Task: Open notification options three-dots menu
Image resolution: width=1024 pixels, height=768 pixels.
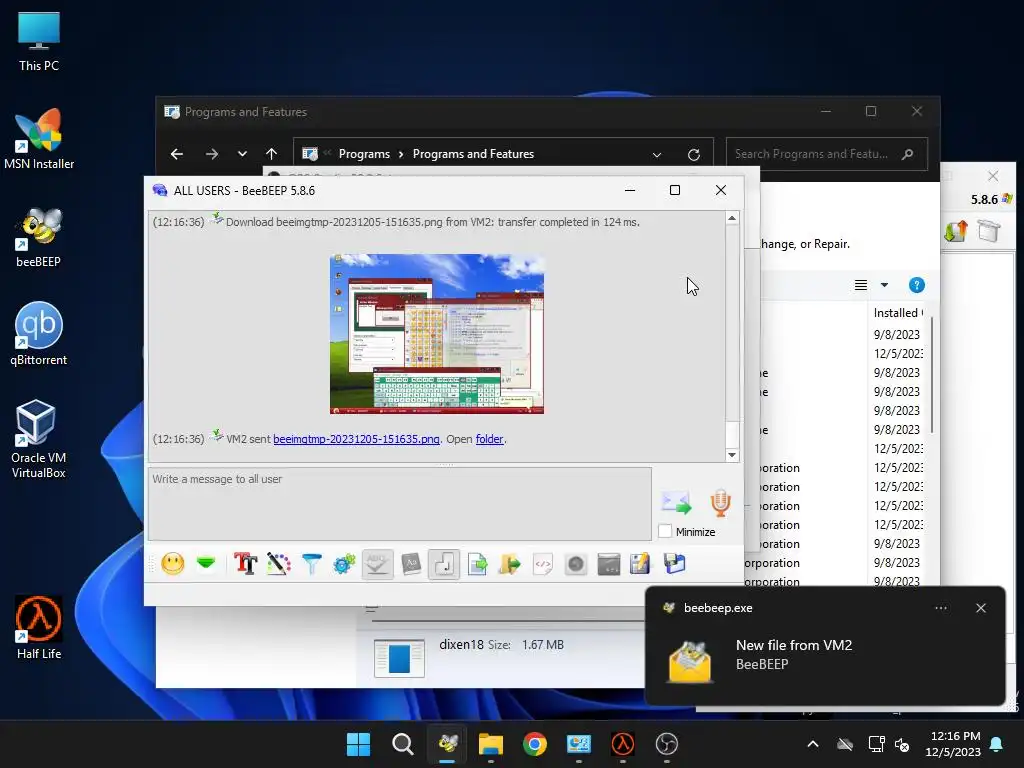Action: [x=940, y=608]
